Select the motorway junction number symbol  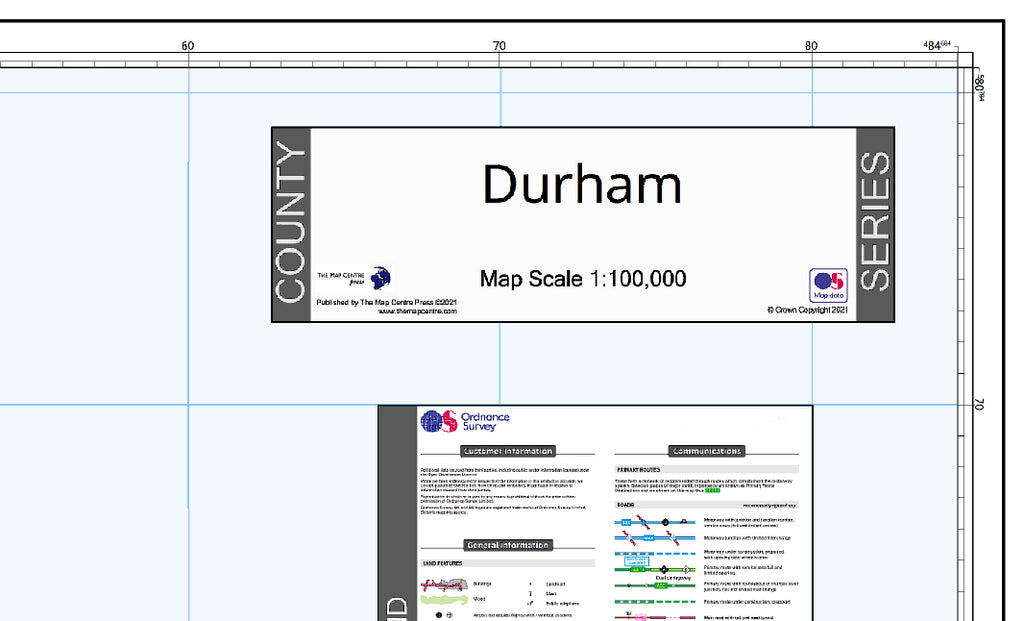click(x=665, y=521)
